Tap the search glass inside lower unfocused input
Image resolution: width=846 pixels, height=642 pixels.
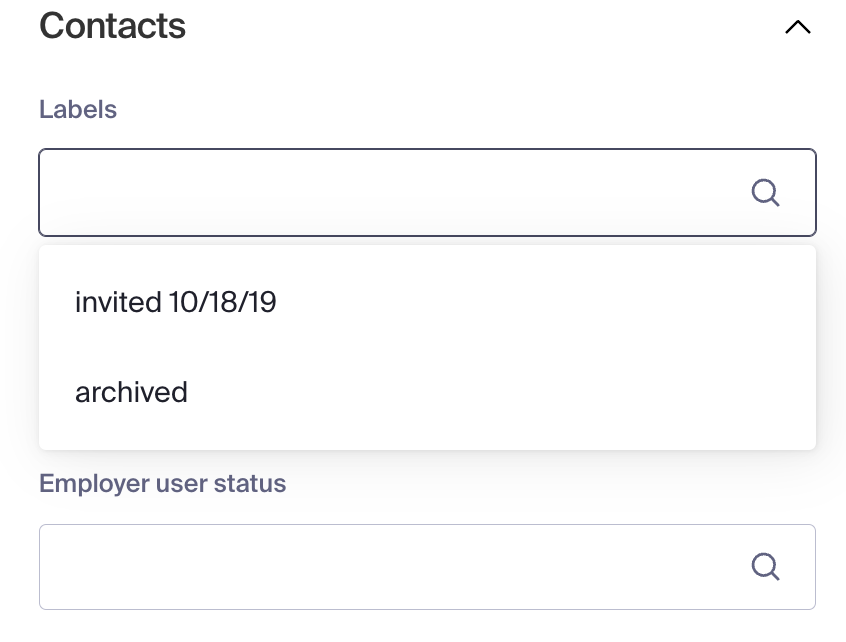tap(765, 566)
